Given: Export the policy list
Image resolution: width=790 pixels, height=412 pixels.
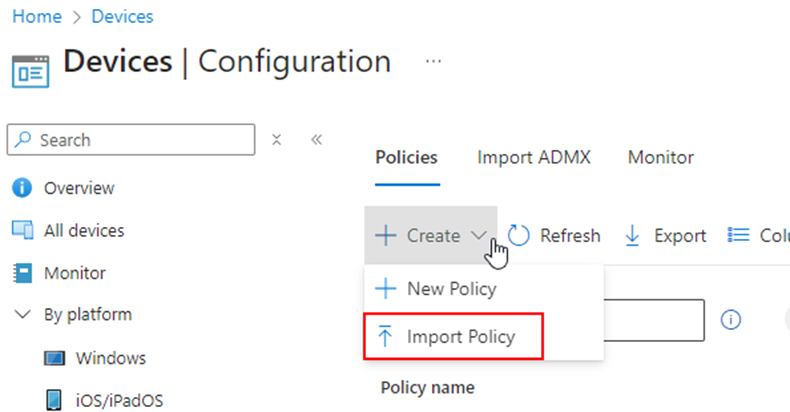Looking at the screenshot, I should 665,236.
